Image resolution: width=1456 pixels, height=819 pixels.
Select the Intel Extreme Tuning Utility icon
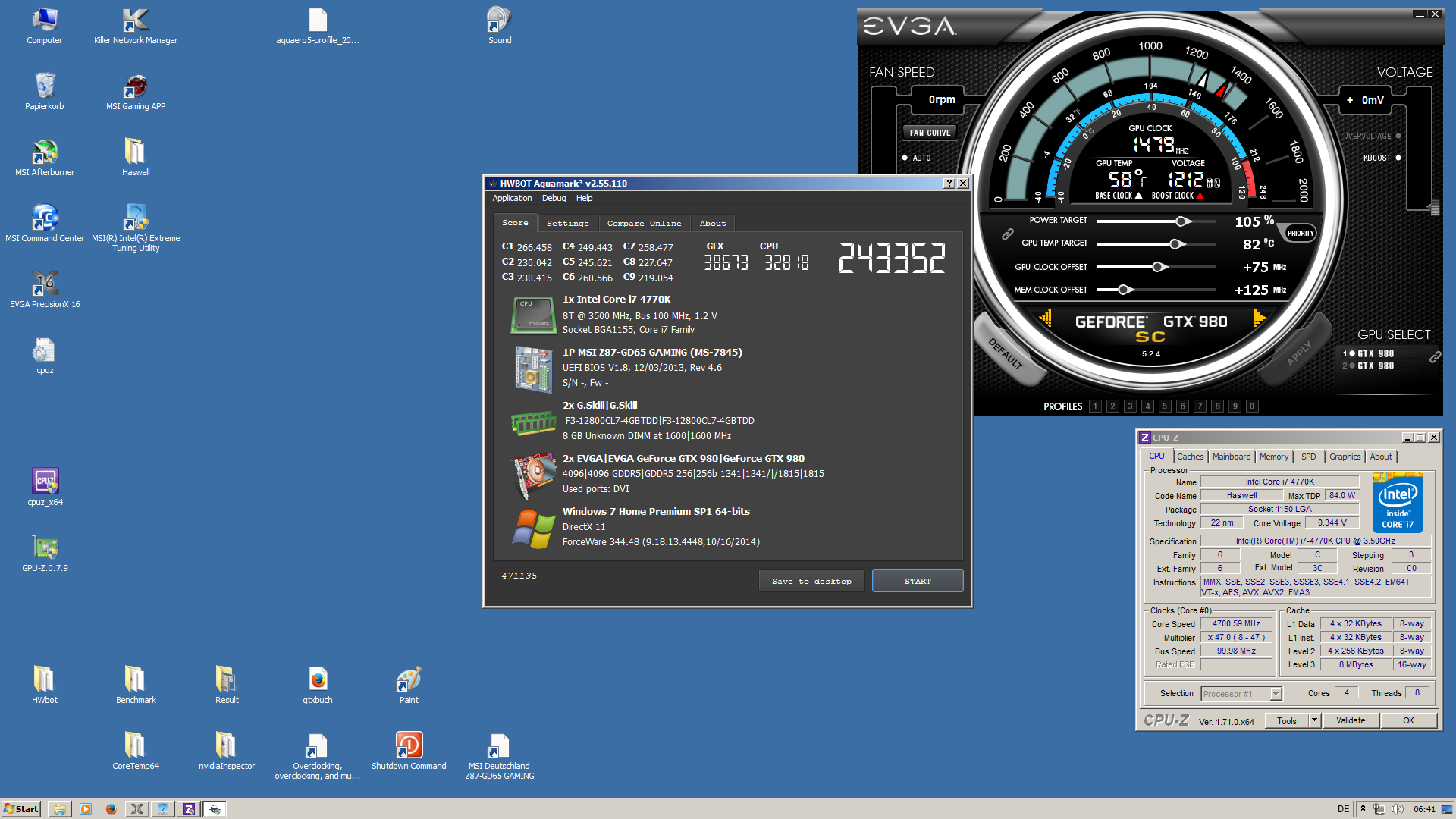(x=136, y=228)
